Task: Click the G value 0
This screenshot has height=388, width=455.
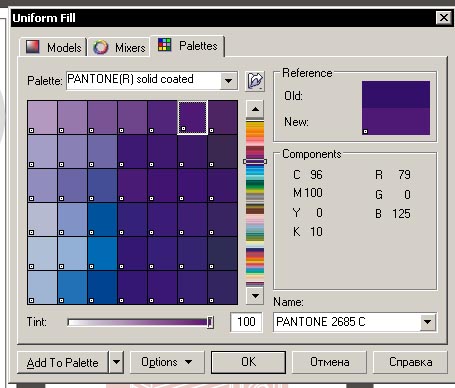Action: click(x=407, y=194)
